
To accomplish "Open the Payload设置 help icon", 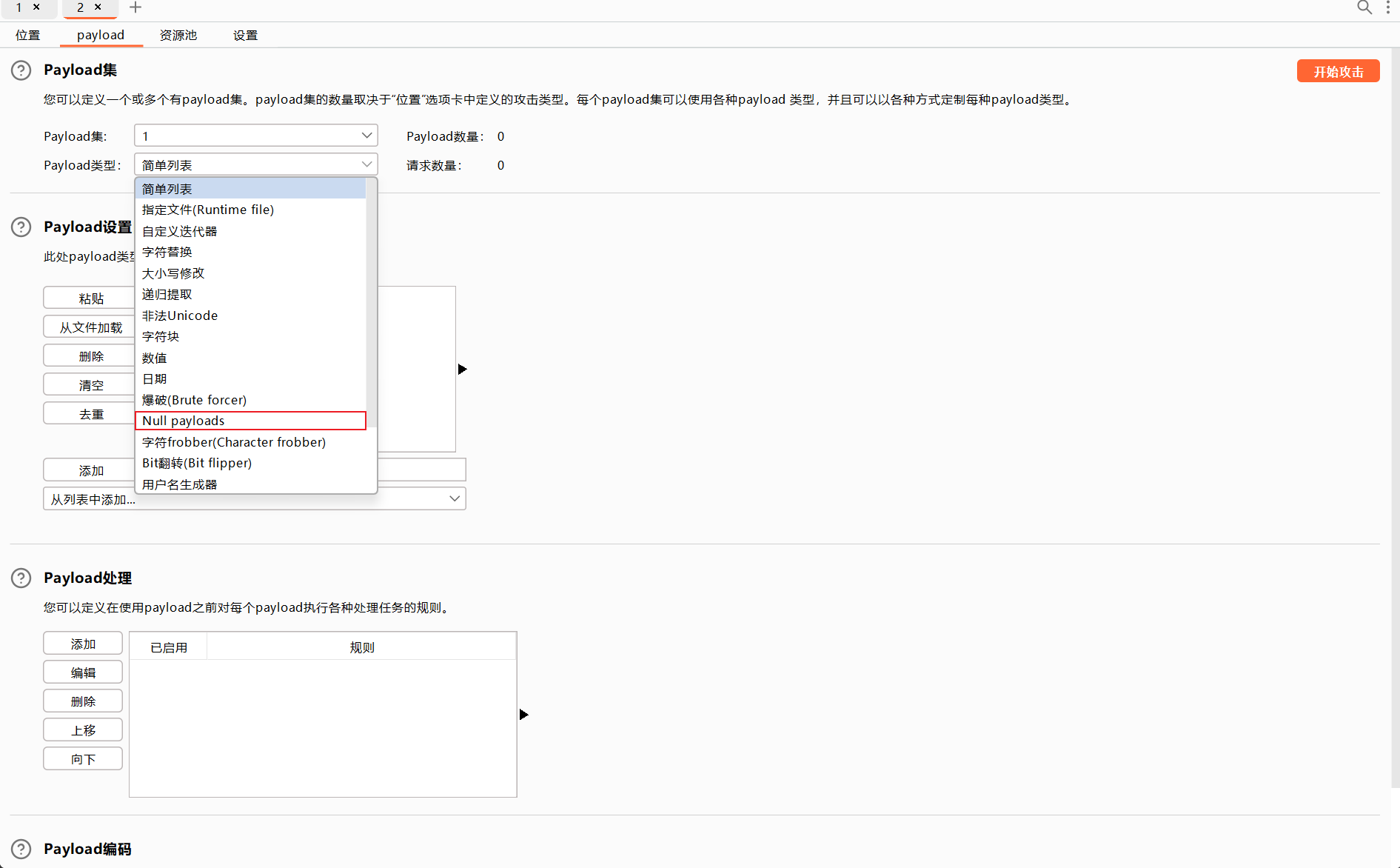I will [21, 227].
